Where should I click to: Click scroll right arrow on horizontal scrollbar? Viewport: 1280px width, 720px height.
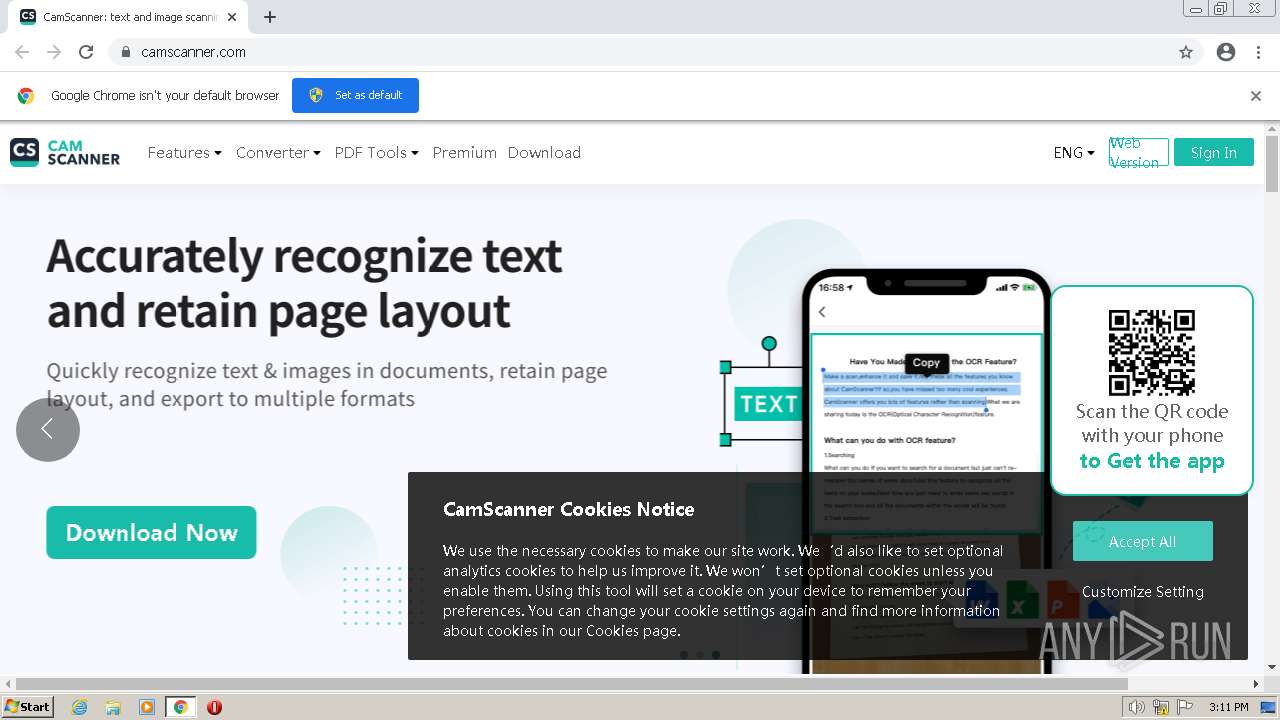click(1256, 684)
